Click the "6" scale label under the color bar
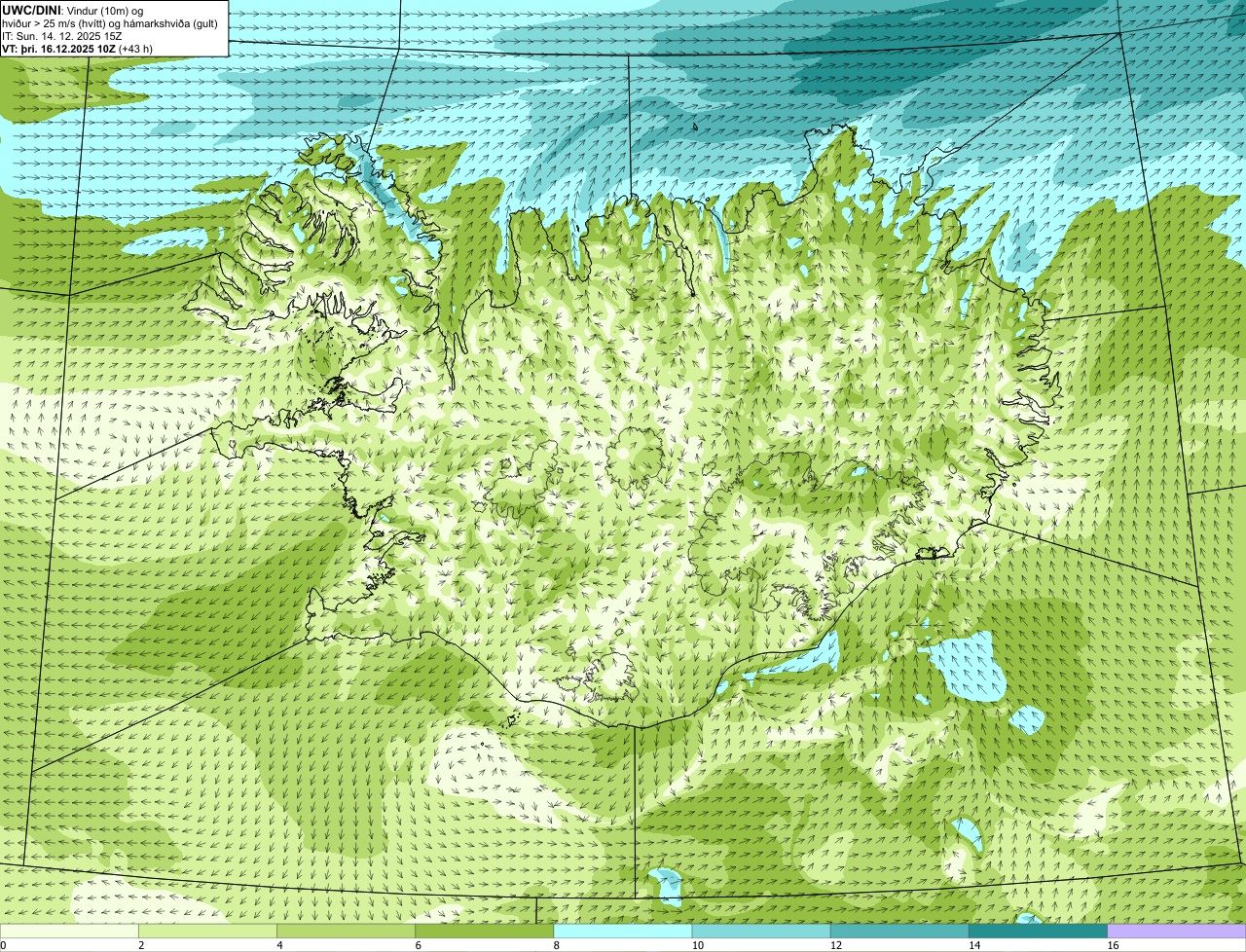 tap(419, 945)
